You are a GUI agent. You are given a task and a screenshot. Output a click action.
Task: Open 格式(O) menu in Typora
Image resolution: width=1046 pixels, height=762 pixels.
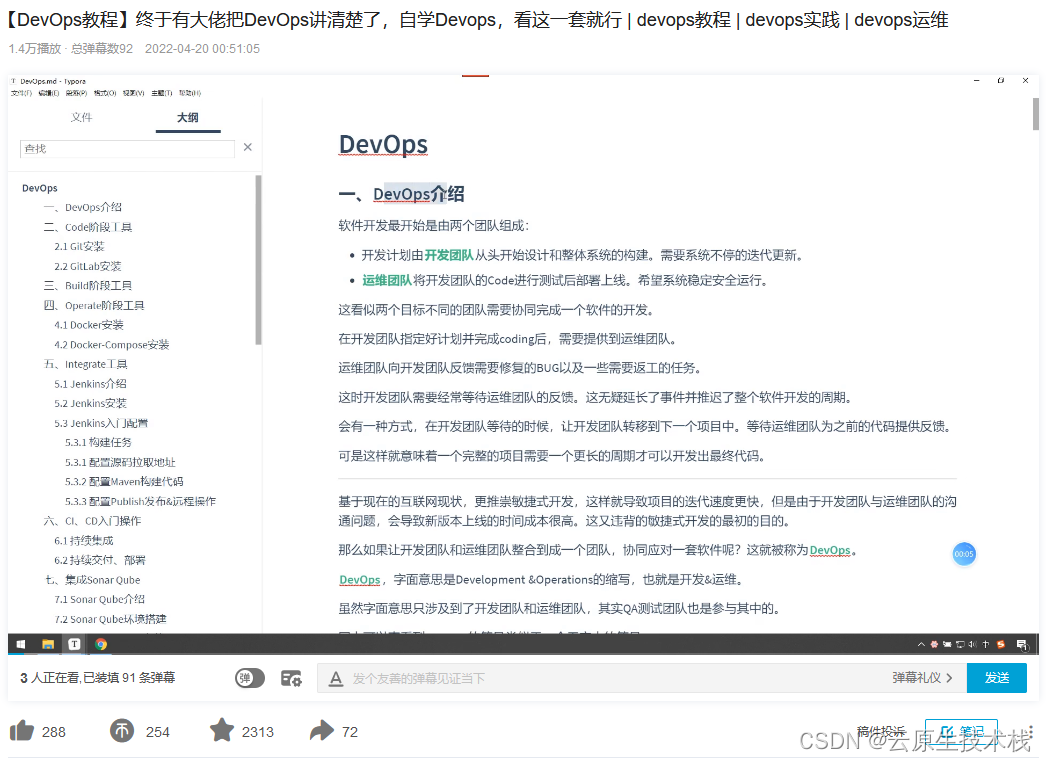105,93
